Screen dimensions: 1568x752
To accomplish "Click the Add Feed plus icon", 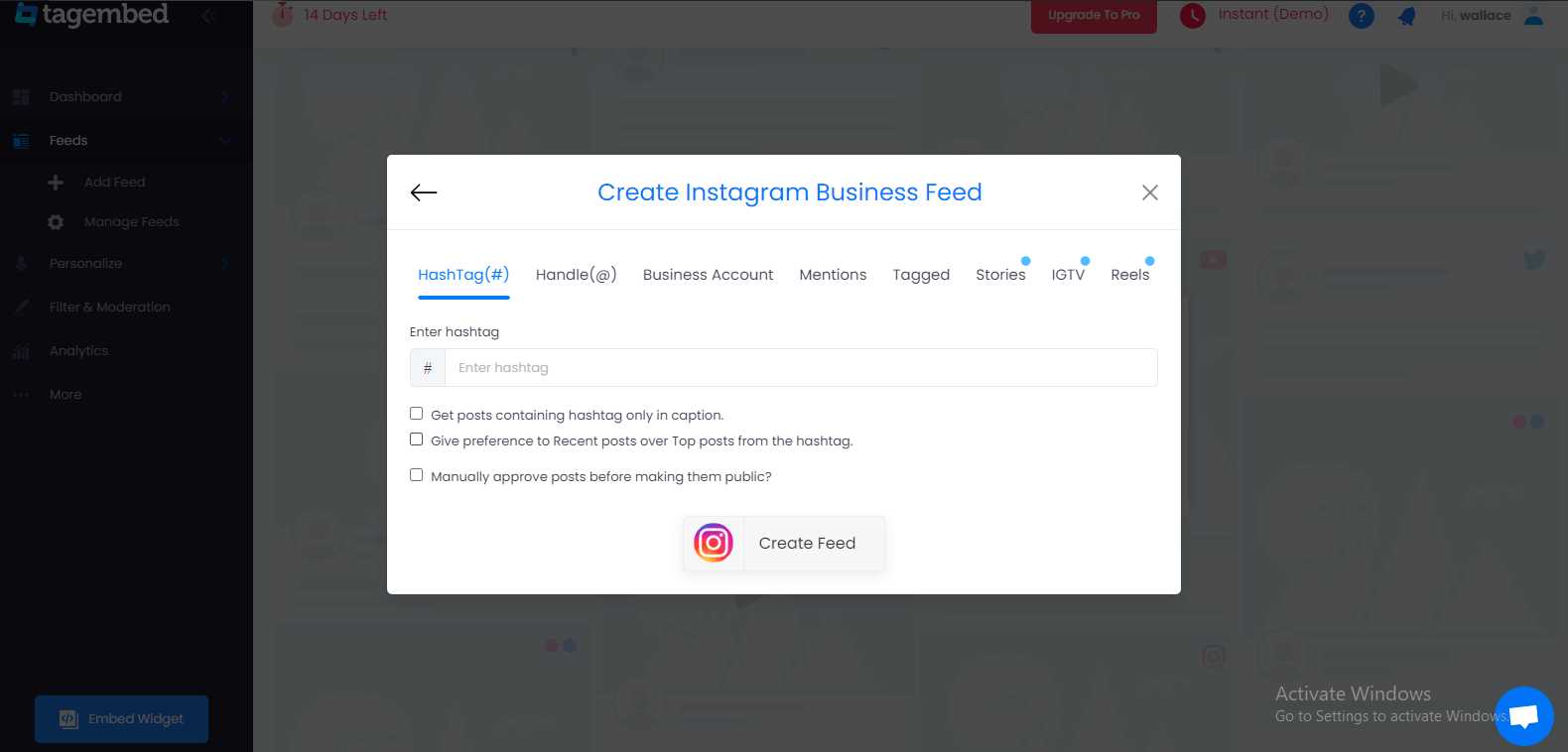I will pyautogui.click(x=56, y=183).
